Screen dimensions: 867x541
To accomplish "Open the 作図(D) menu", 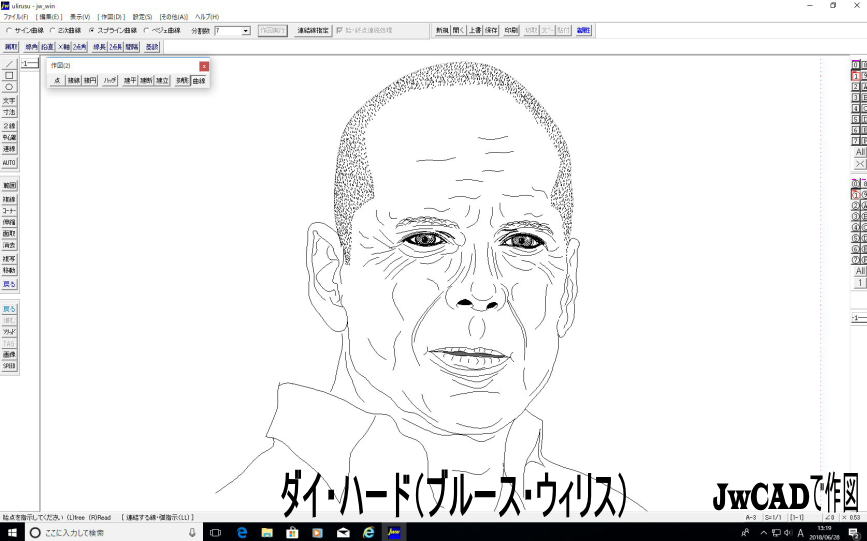I will 111,17.
